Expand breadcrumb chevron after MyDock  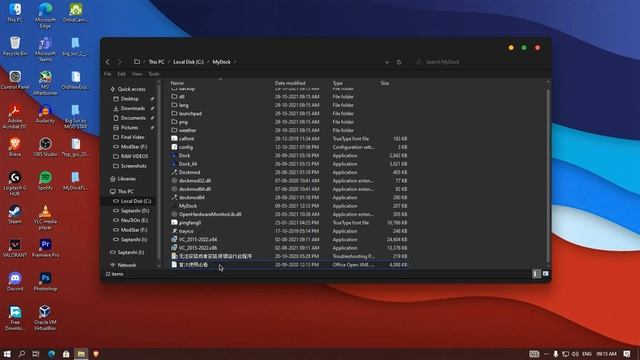[235, 62]
